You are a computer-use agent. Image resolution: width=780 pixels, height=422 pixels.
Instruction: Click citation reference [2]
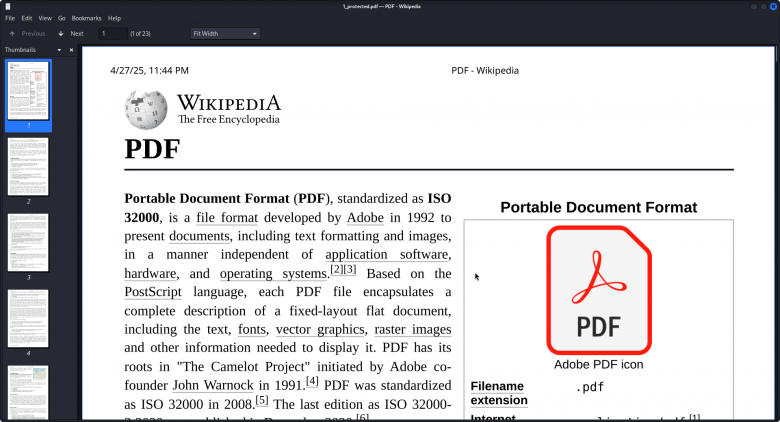tap(337, 270)
